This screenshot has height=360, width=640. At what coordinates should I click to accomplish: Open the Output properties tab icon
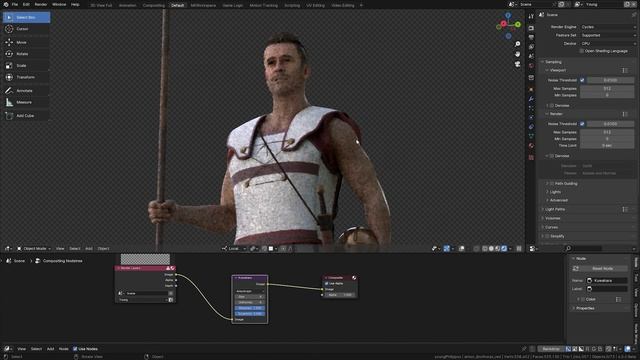coord(531,38)
